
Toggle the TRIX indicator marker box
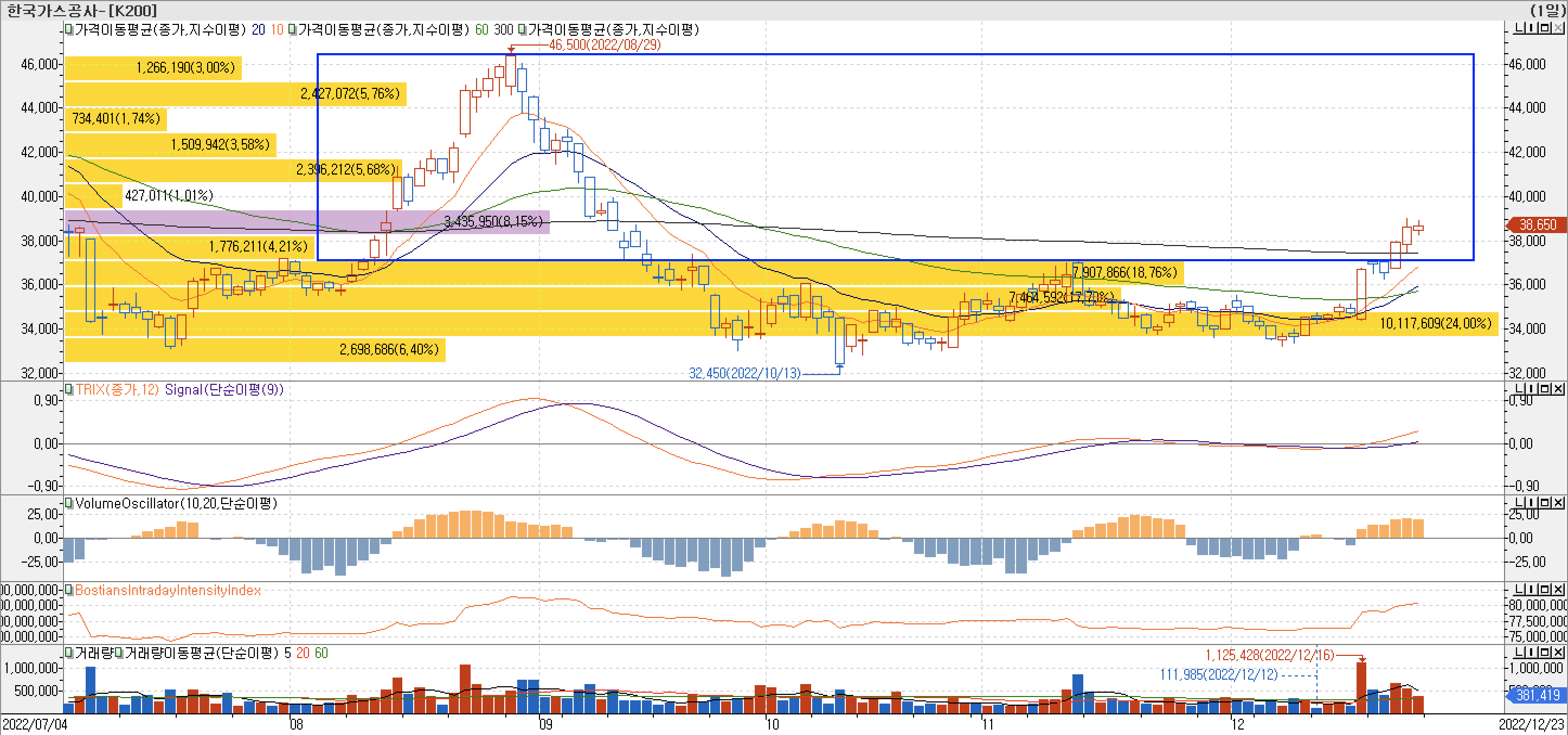69,389
